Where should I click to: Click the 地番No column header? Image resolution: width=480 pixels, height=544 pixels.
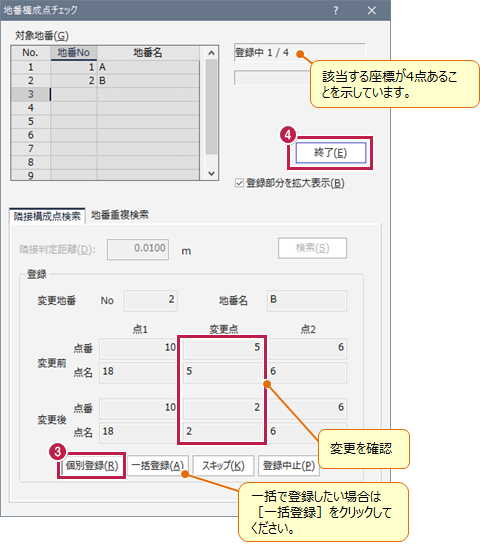point(74,53)
